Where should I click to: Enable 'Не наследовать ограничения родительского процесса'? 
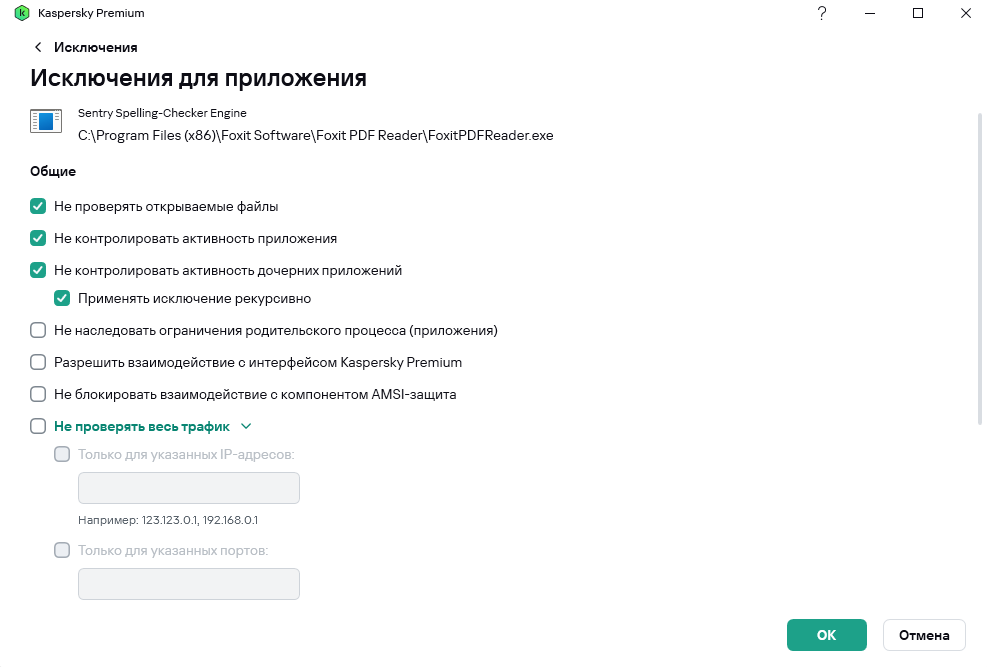[38, 330]
